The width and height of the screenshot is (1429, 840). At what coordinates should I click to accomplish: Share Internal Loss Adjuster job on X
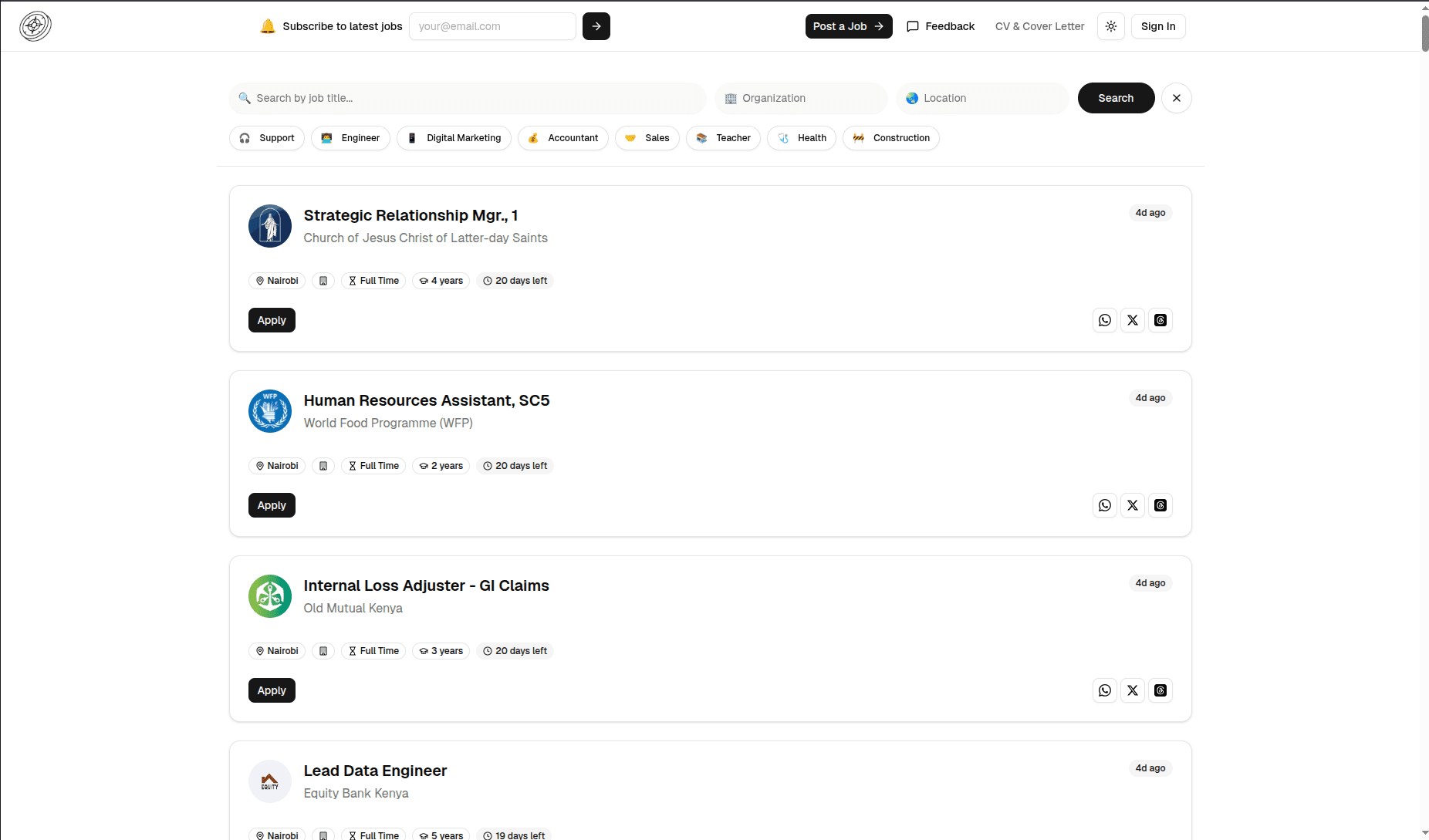pos(1133,690)
